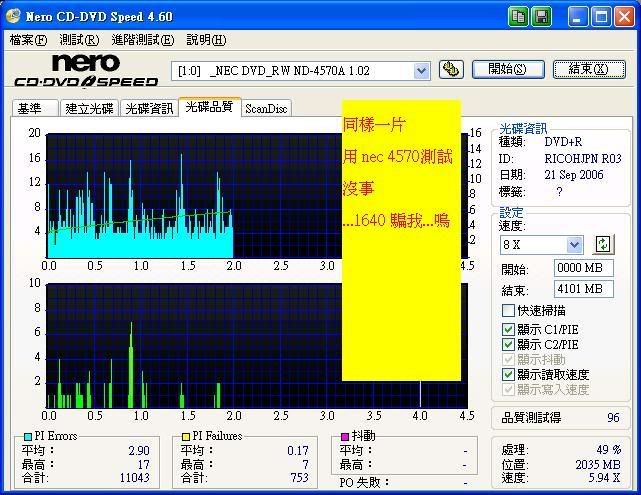
Task: Click the green refresh speed icon
Action: point(604,244)
